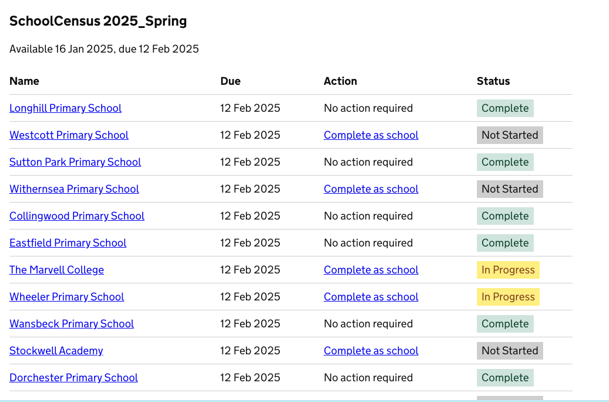Click due date in Longhill Primary row
609x402 pixels.
coord(250,108)
